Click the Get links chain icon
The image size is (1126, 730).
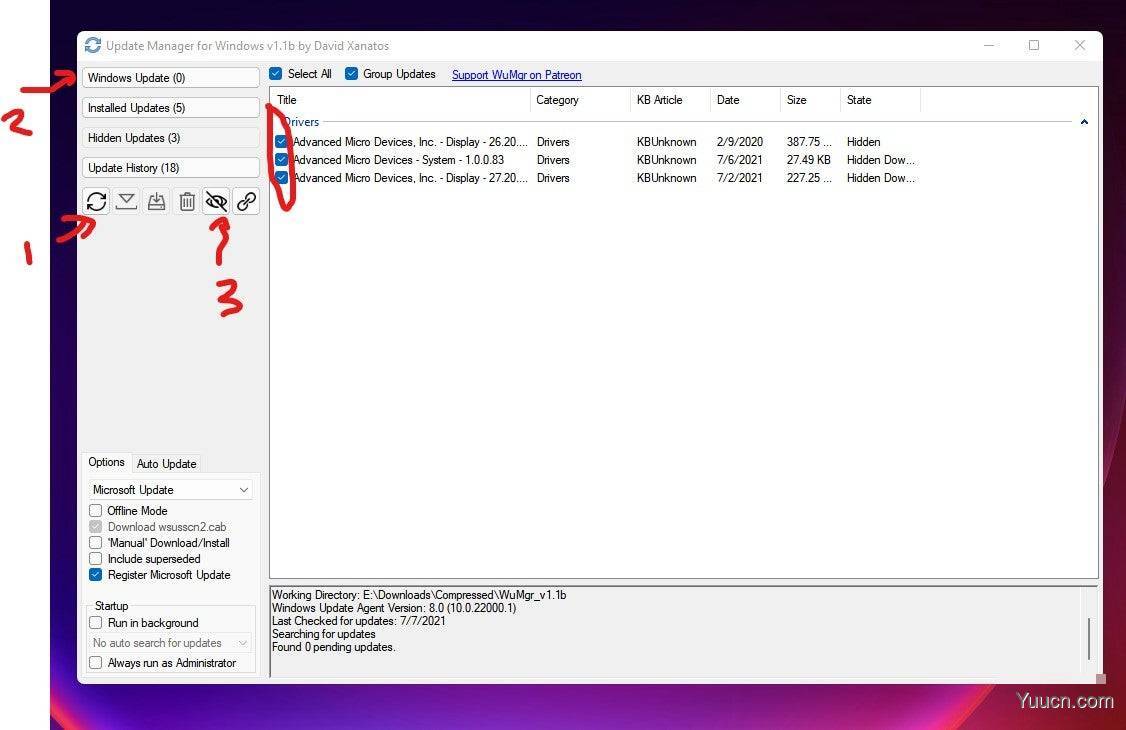coord(246,201)
